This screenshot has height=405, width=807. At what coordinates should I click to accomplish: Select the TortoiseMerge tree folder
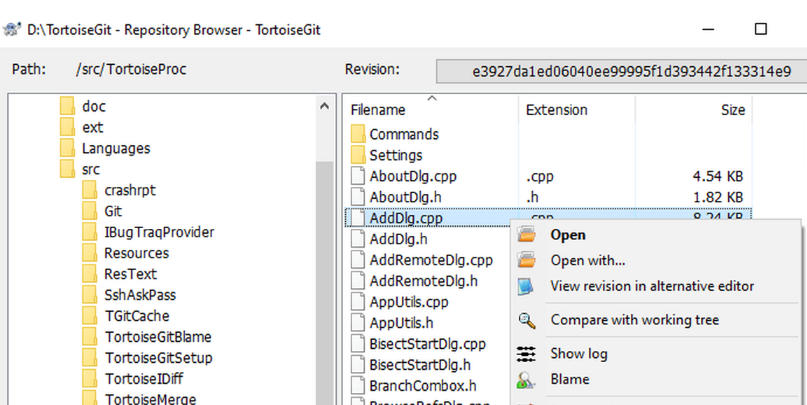pos(150,399)
